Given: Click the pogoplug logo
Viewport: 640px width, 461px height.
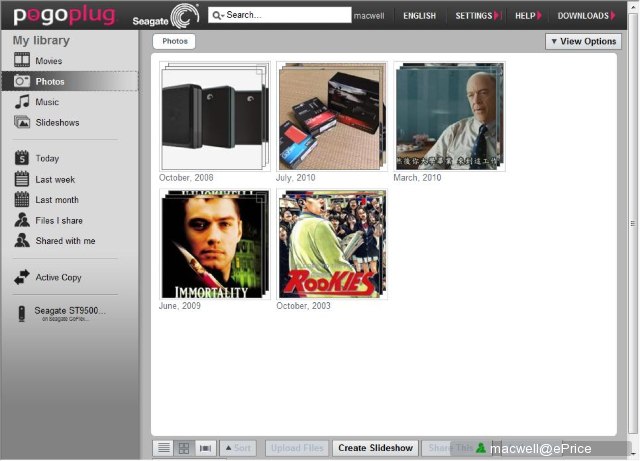Looking at the screenshot, I should point(65,16).
